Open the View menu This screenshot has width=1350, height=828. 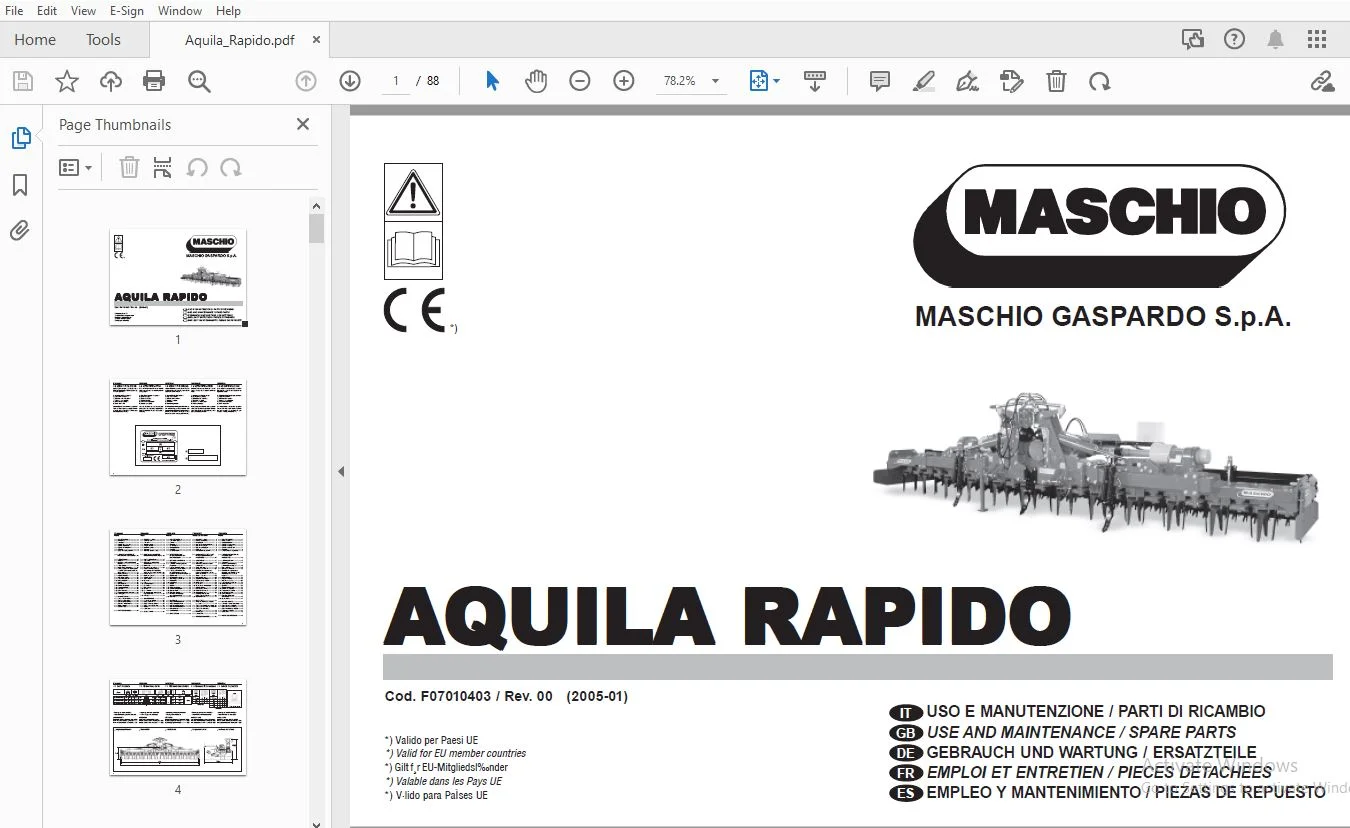click(x=84, y=10)
